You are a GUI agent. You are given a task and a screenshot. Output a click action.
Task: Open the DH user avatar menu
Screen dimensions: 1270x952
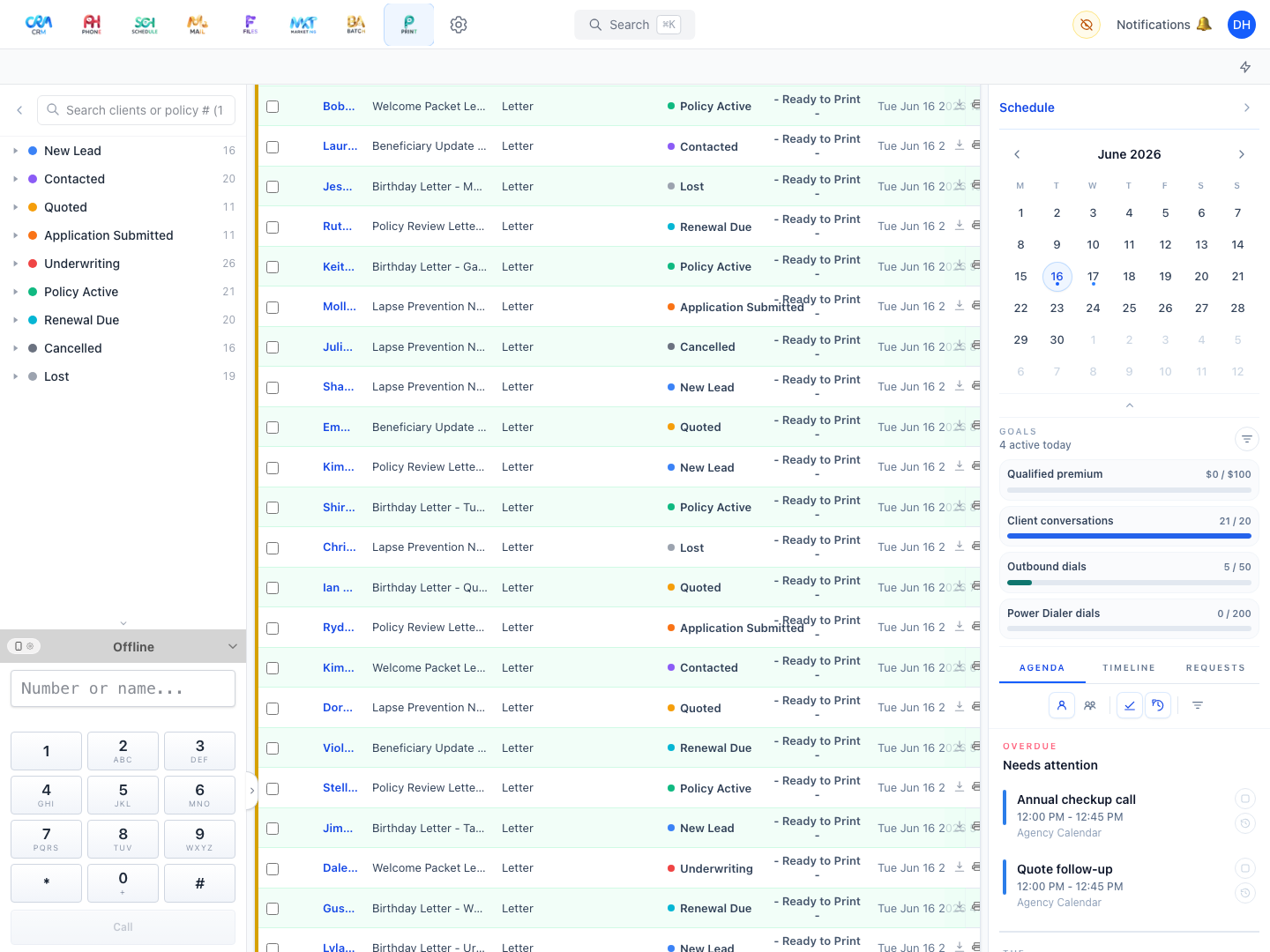tap(1242, 25)
